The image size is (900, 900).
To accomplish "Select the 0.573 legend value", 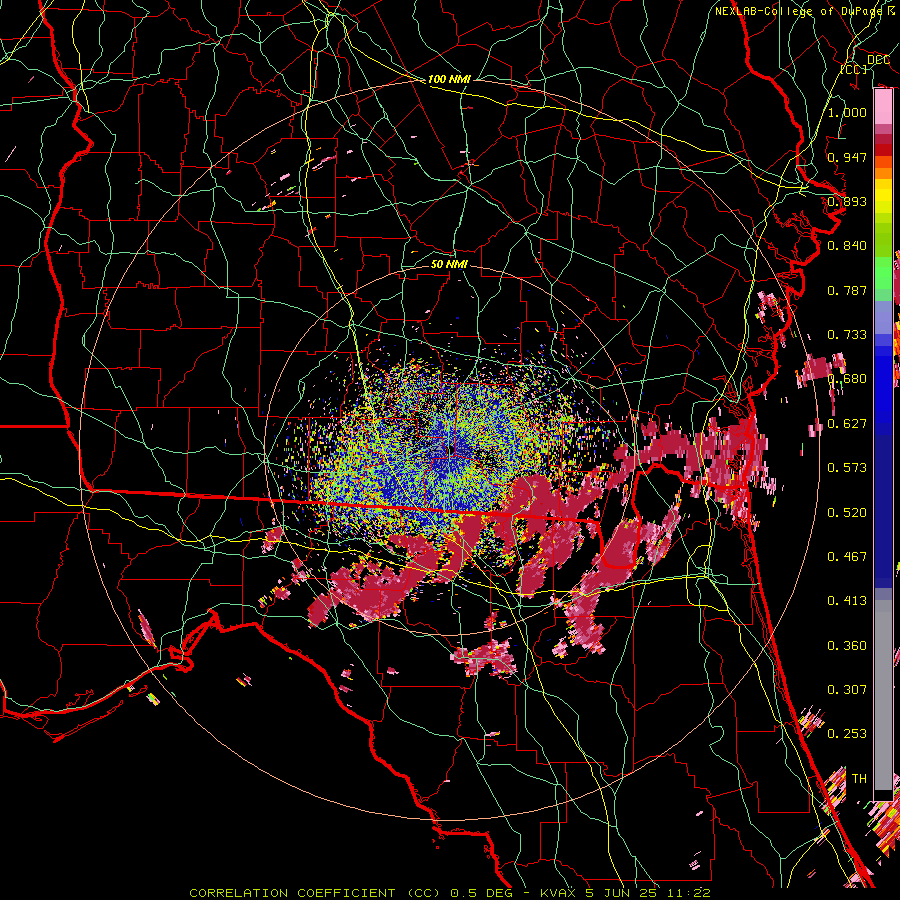I will pyautogui.click(x=847, y=468).
